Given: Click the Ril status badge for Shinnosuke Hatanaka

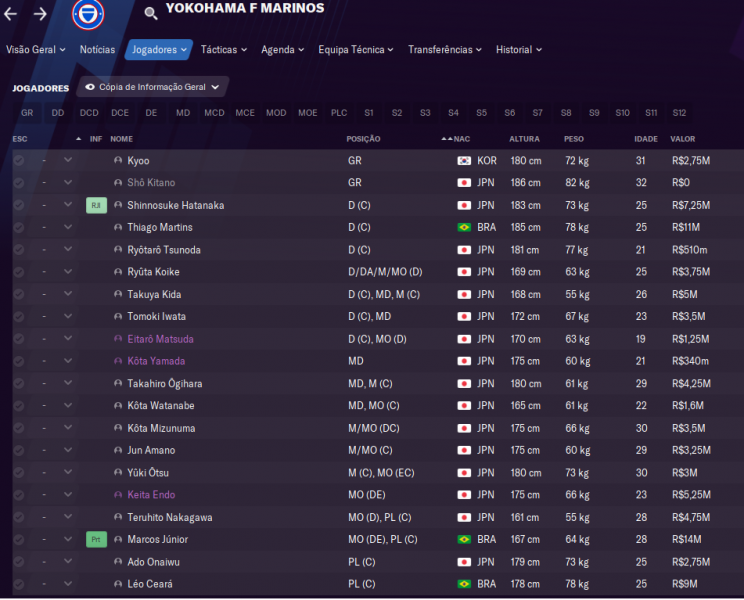Looking at the screenshot, I should [96, 205].
